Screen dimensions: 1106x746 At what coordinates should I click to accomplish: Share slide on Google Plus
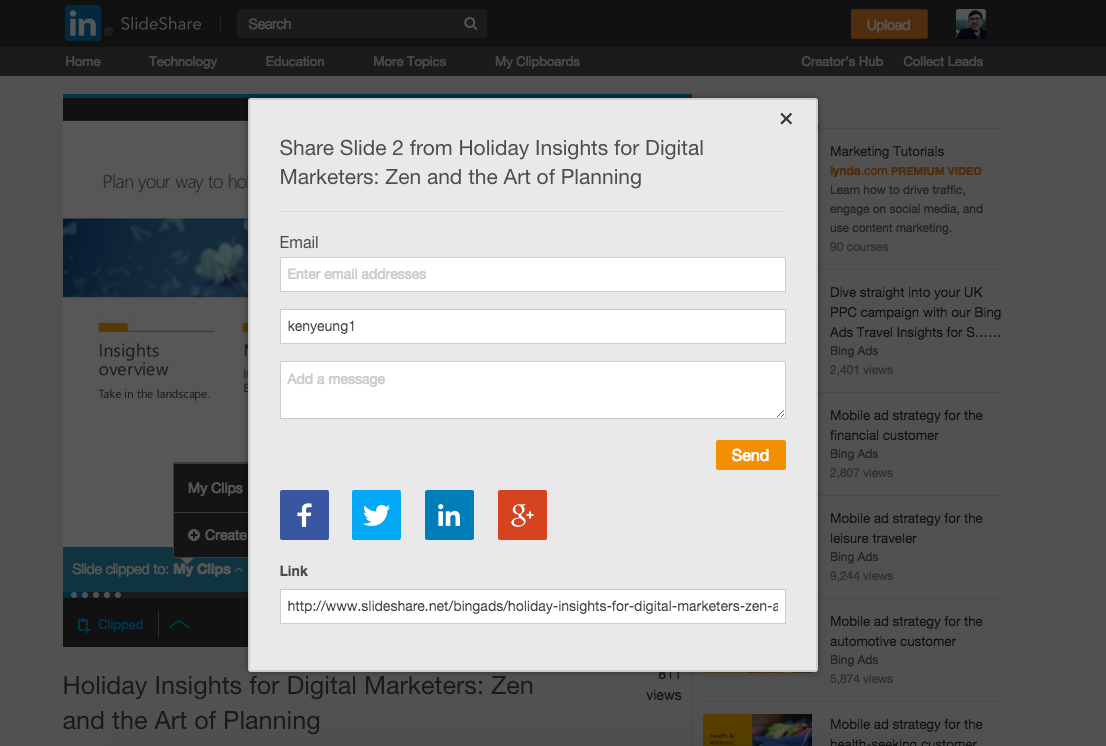click(522, 515)
